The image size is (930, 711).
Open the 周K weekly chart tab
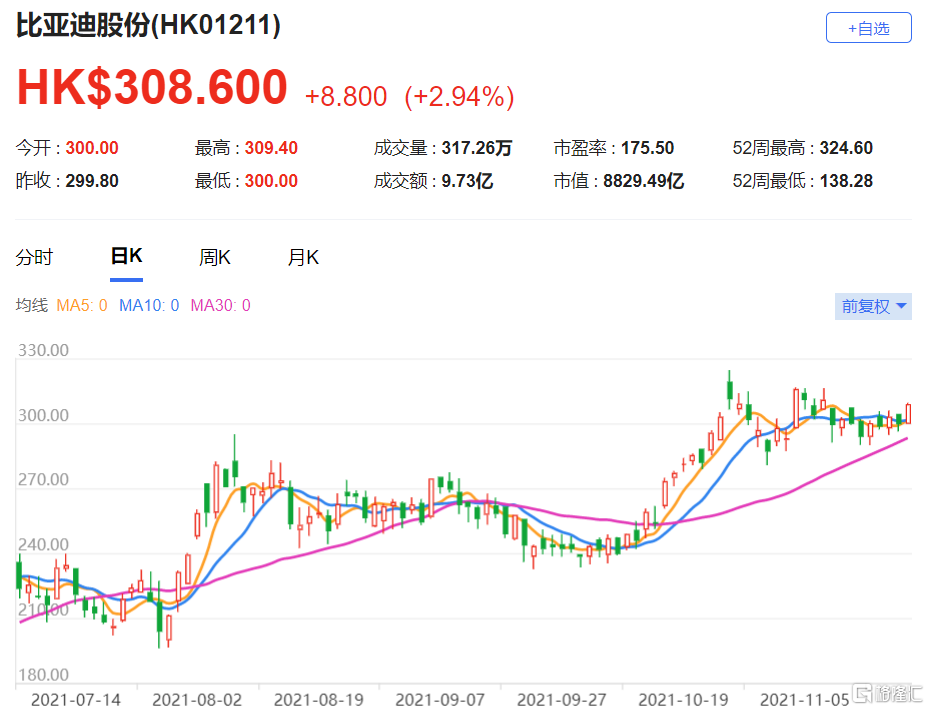click(x=215, y=257)
